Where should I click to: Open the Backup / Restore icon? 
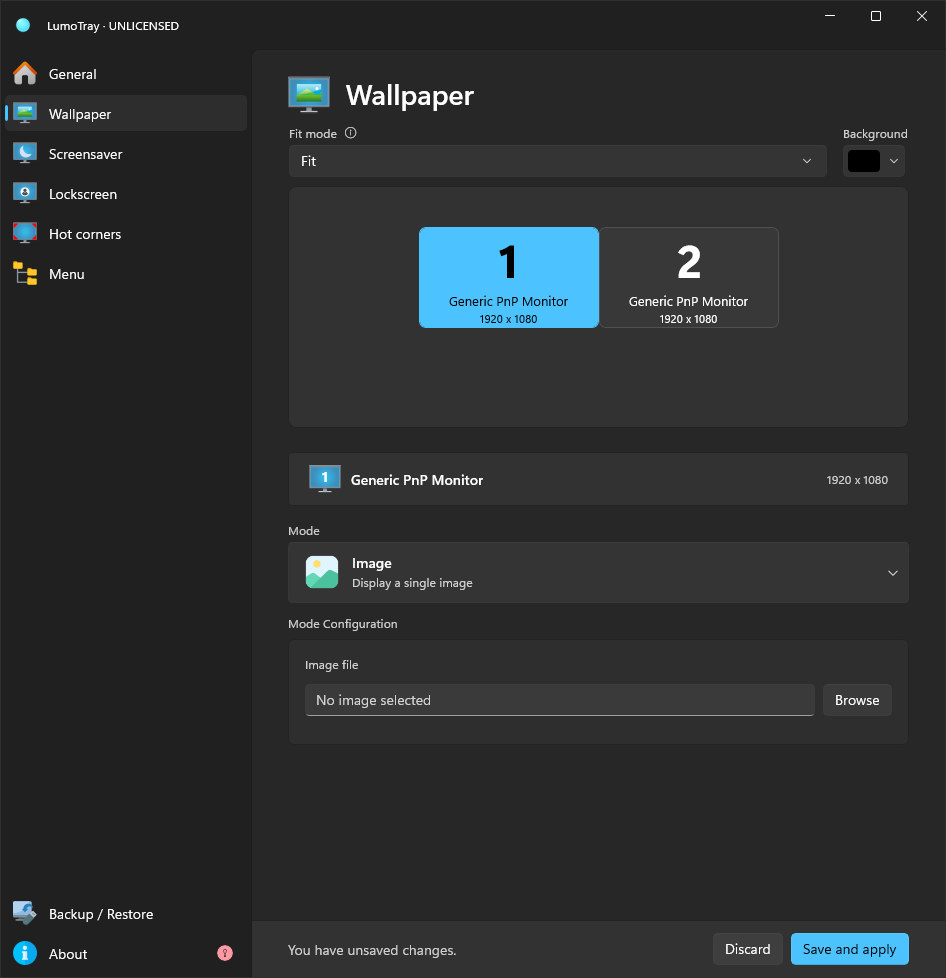click(x=25, y=913)
